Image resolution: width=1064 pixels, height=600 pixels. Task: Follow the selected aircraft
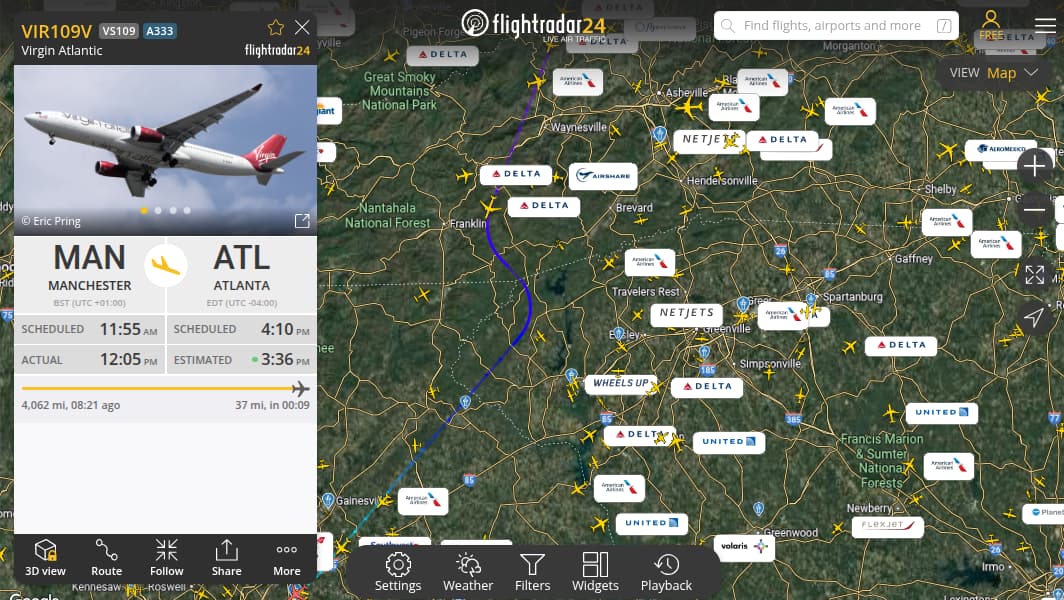coord(166,558)
